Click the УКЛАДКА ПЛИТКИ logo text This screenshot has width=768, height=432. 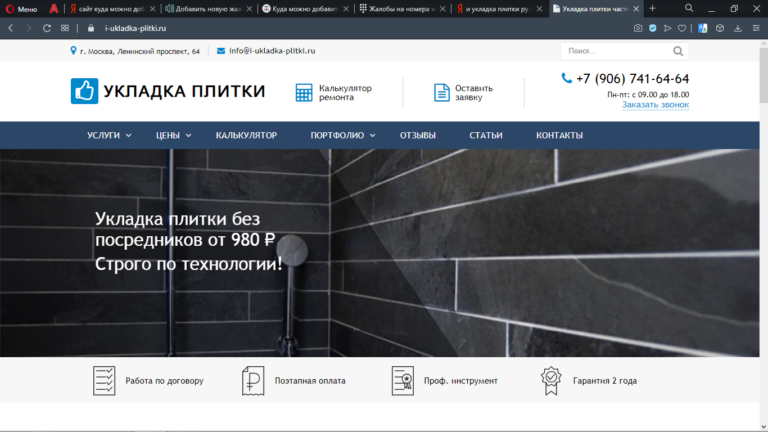184,91
